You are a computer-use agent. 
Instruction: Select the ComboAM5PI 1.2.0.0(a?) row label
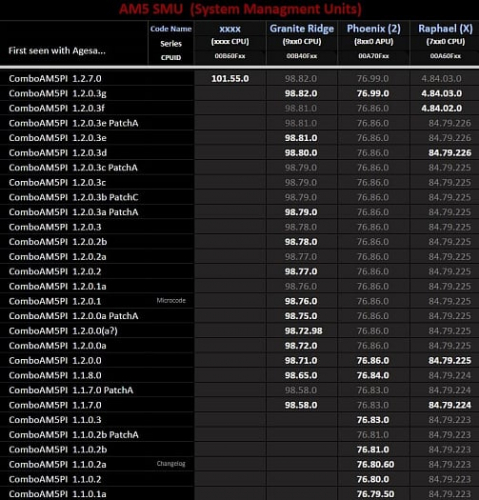tap(63, 331)
